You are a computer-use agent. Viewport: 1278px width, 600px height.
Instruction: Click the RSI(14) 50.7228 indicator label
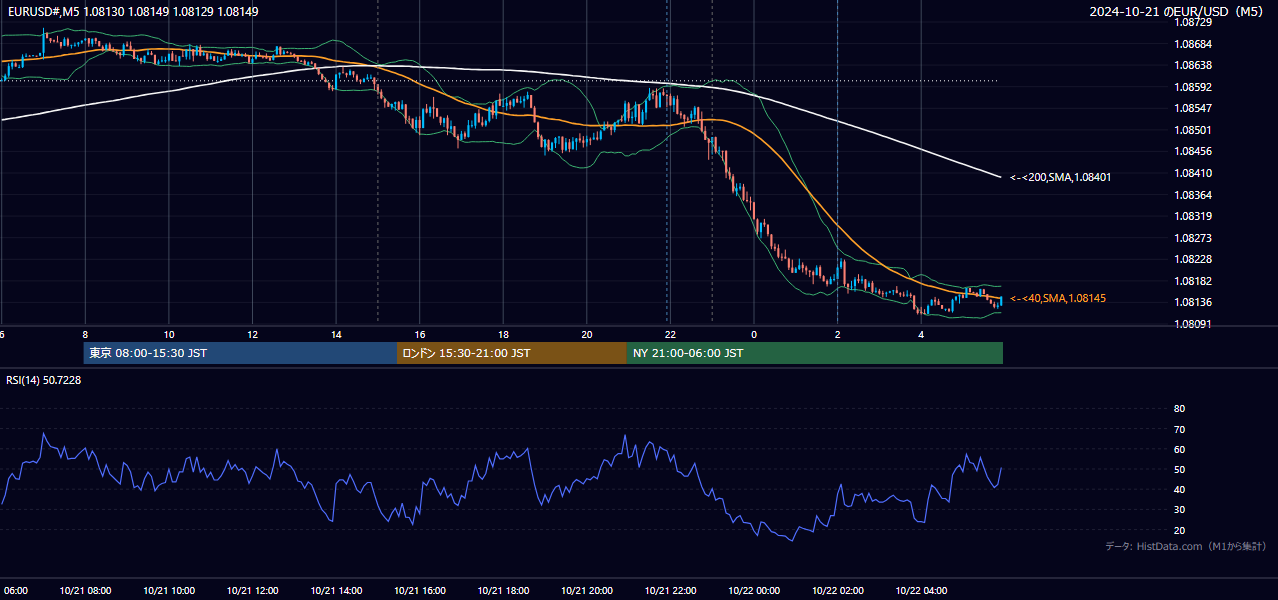tap(43, 380)
